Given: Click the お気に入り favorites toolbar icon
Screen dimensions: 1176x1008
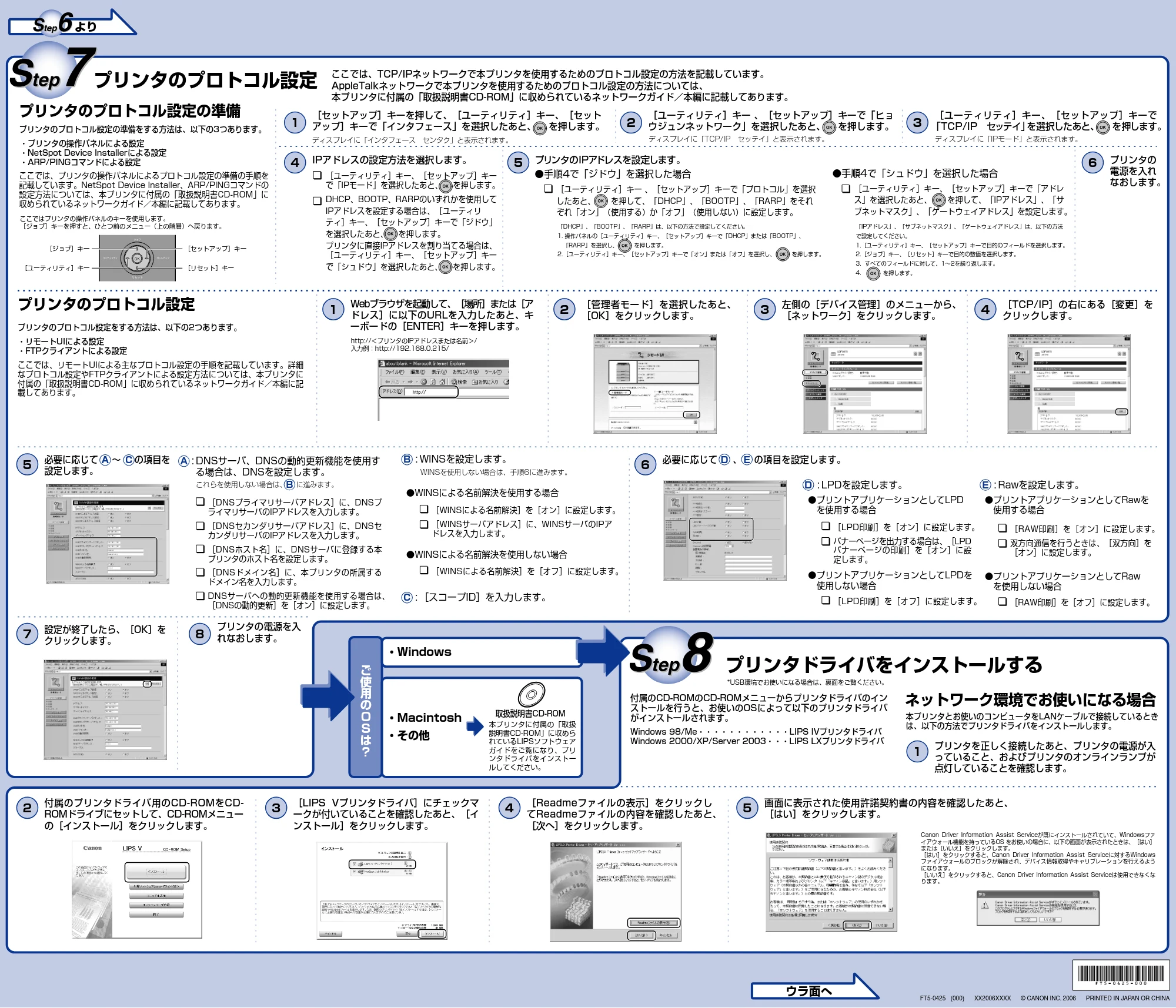Looking at the screenshot, I should (475, 382).
